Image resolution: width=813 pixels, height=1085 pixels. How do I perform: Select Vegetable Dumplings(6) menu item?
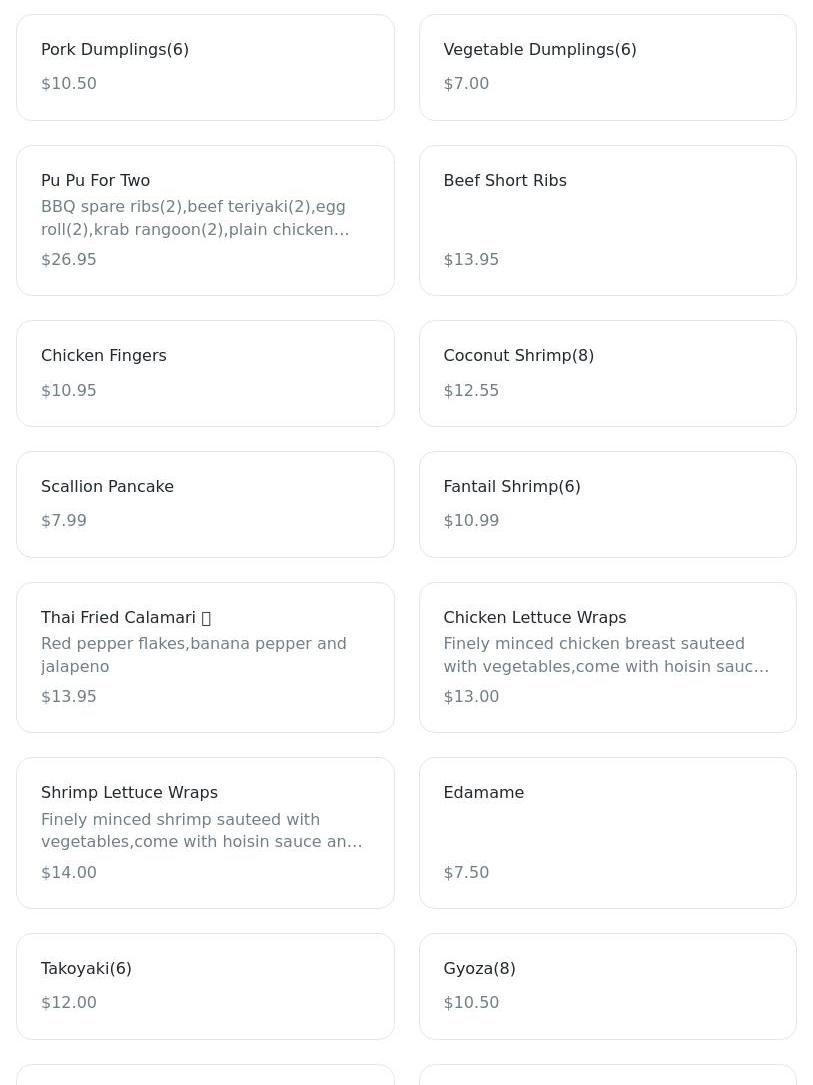pos(608,67)
